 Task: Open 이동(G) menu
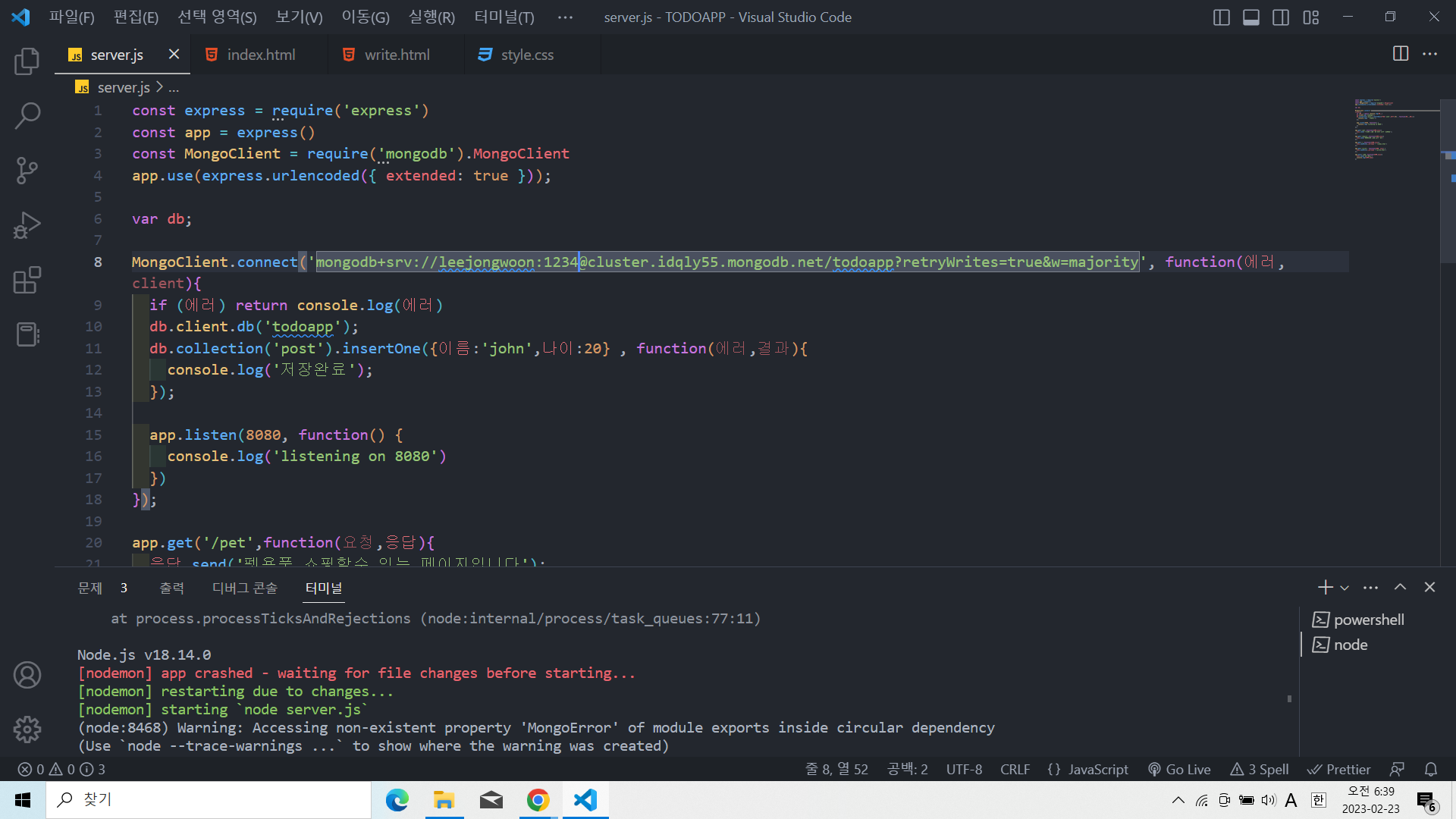pyautogui.click(x=366, y=17)
